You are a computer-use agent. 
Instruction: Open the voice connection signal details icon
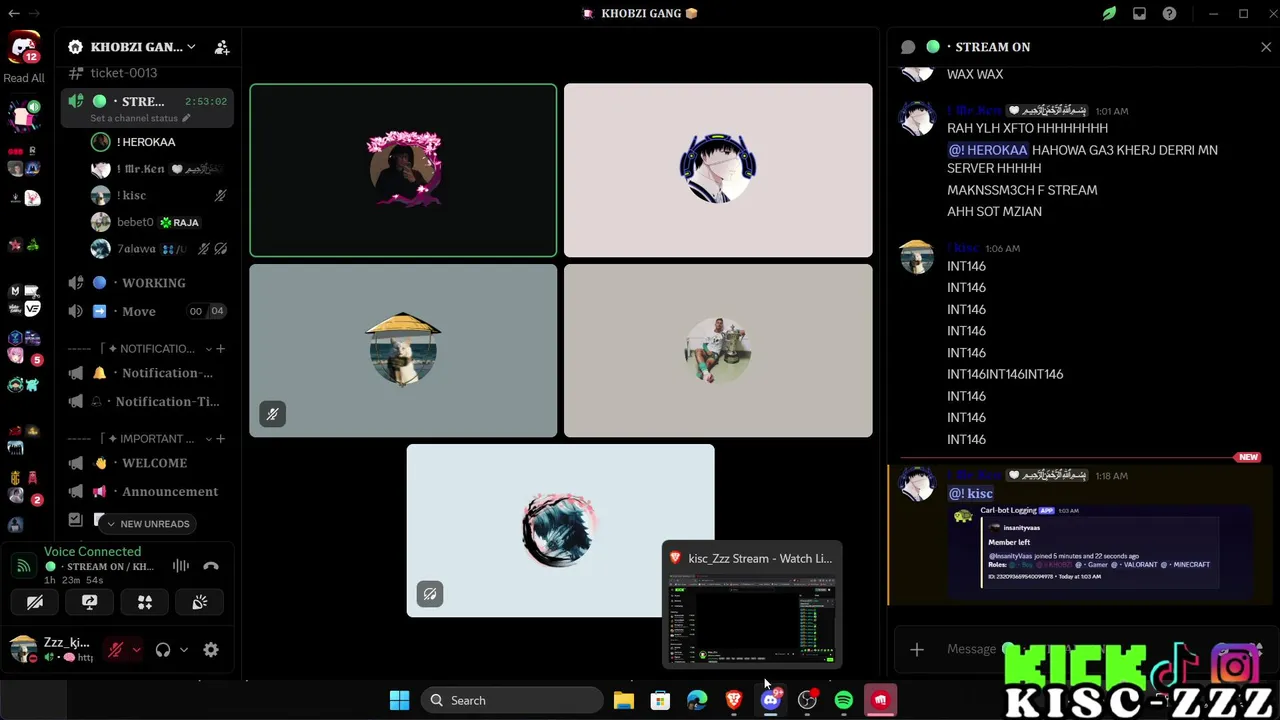[x=23, y=566]
